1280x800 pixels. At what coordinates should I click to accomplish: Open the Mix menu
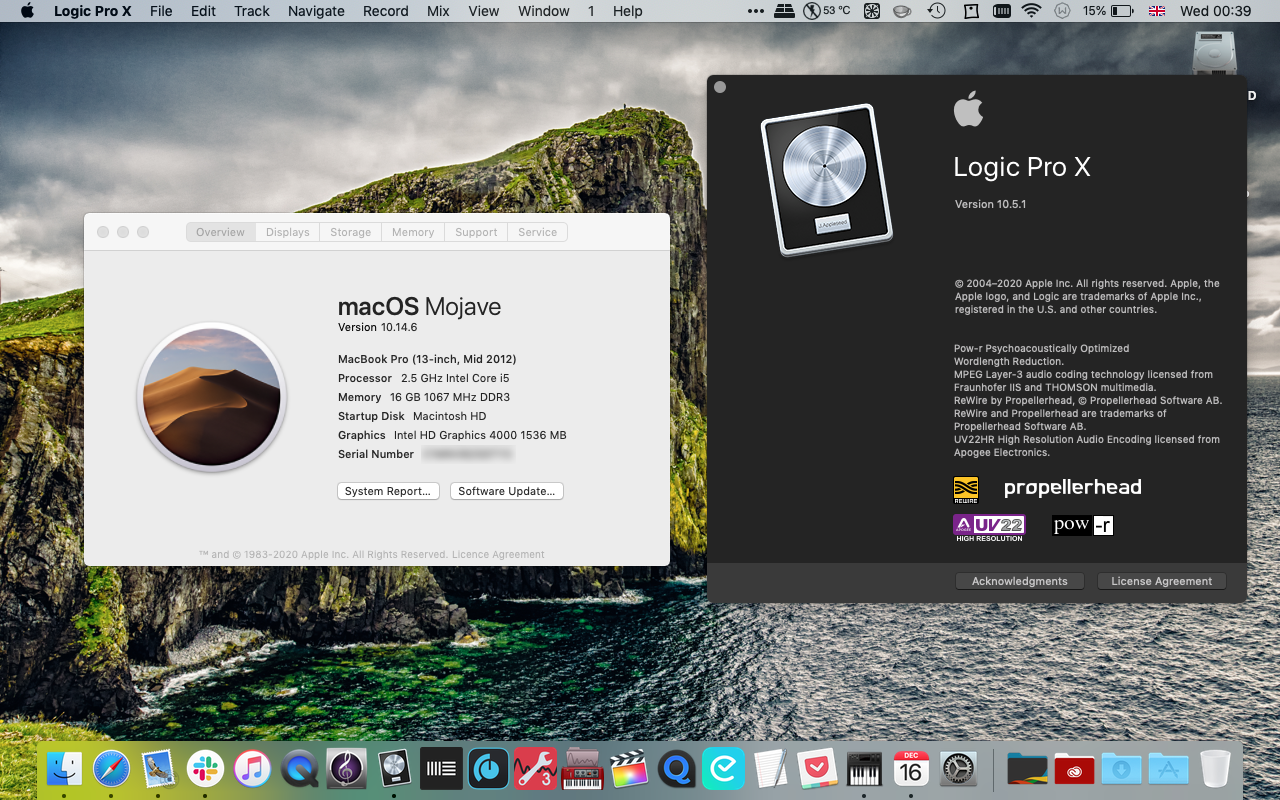(x=438, y=11)
